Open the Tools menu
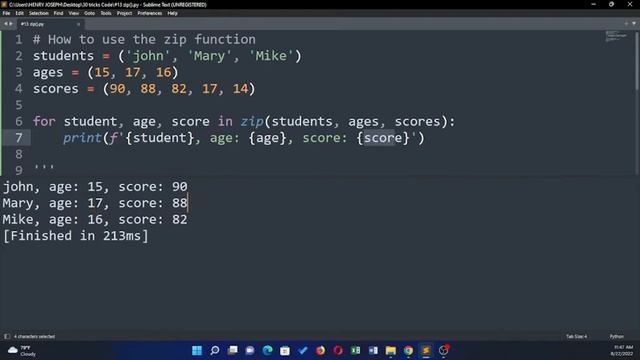This screenshot has height=360, width=640. (x=106, y=13)
